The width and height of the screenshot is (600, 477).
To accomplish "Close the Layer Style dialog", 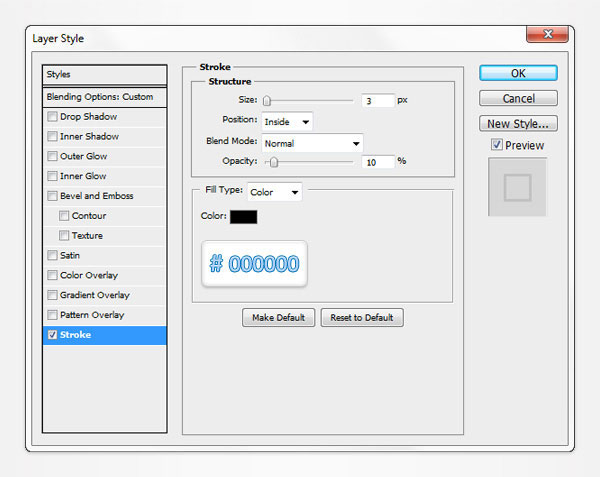I will coord(547,34).
